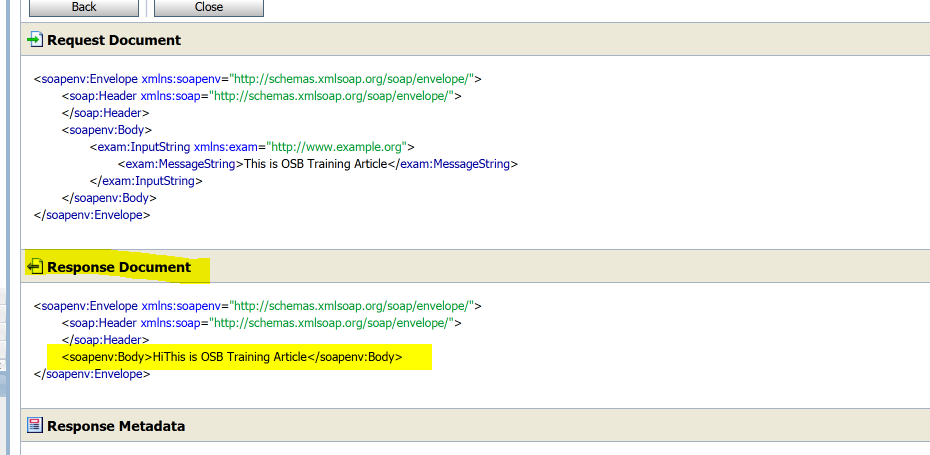Click the closing exam:InputString tag
930x455 pixels.
pyautogui.click(x=146, y=181)
